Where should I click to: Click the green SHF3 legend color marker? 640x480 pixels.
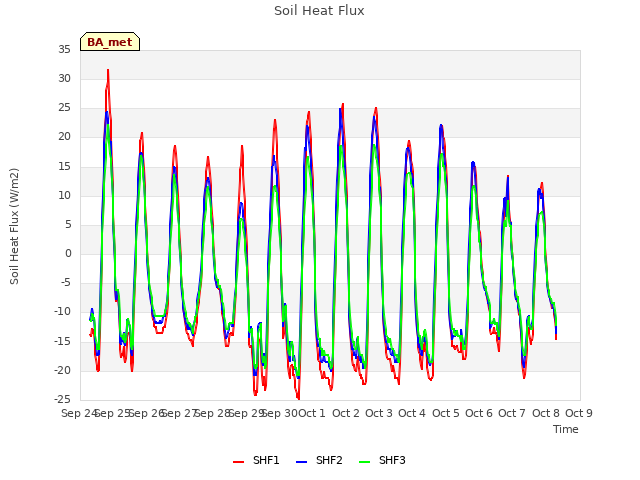point(364,462)
